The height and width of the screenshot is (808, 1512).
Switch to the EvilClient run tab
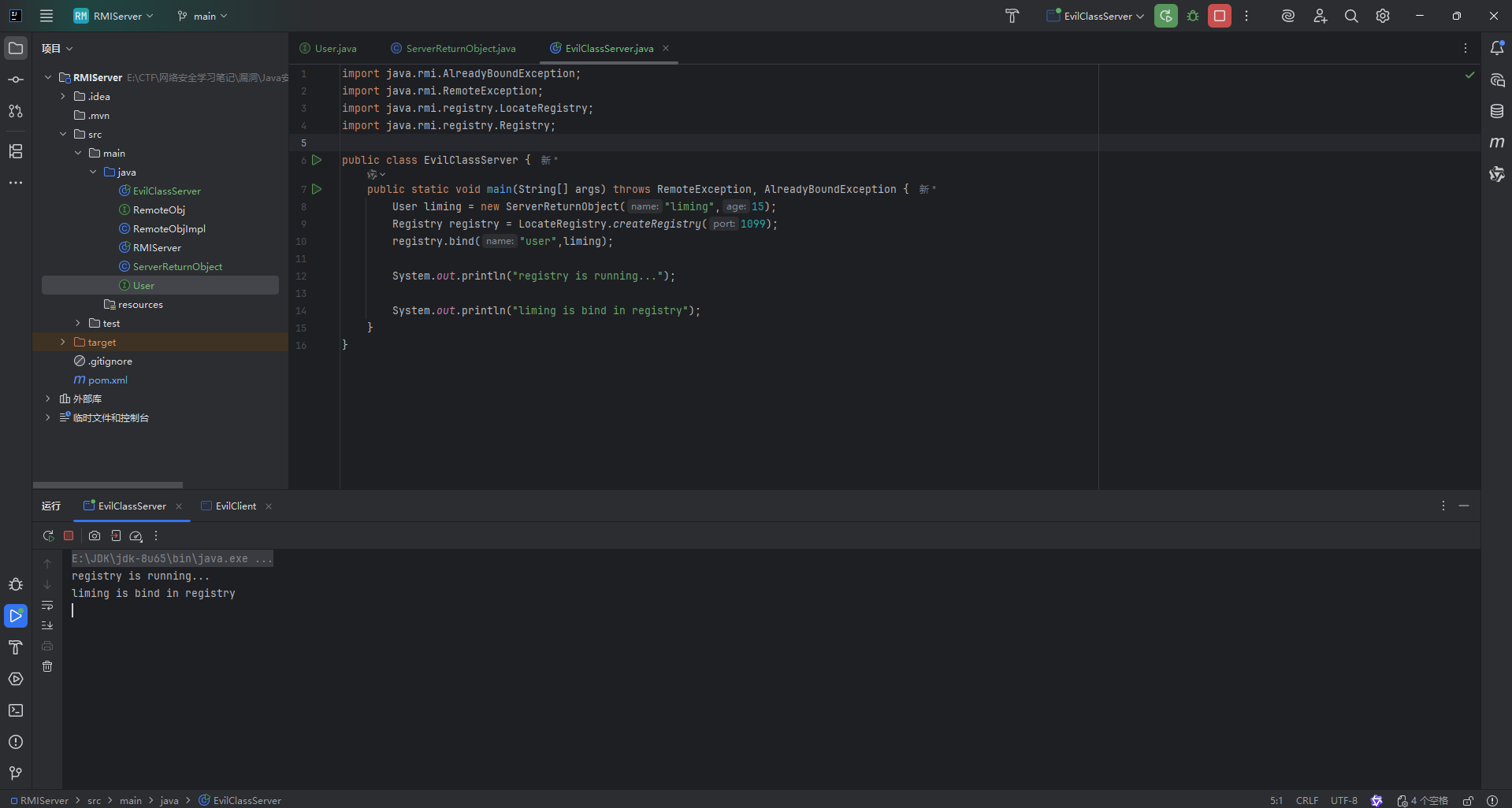point(235,506)
